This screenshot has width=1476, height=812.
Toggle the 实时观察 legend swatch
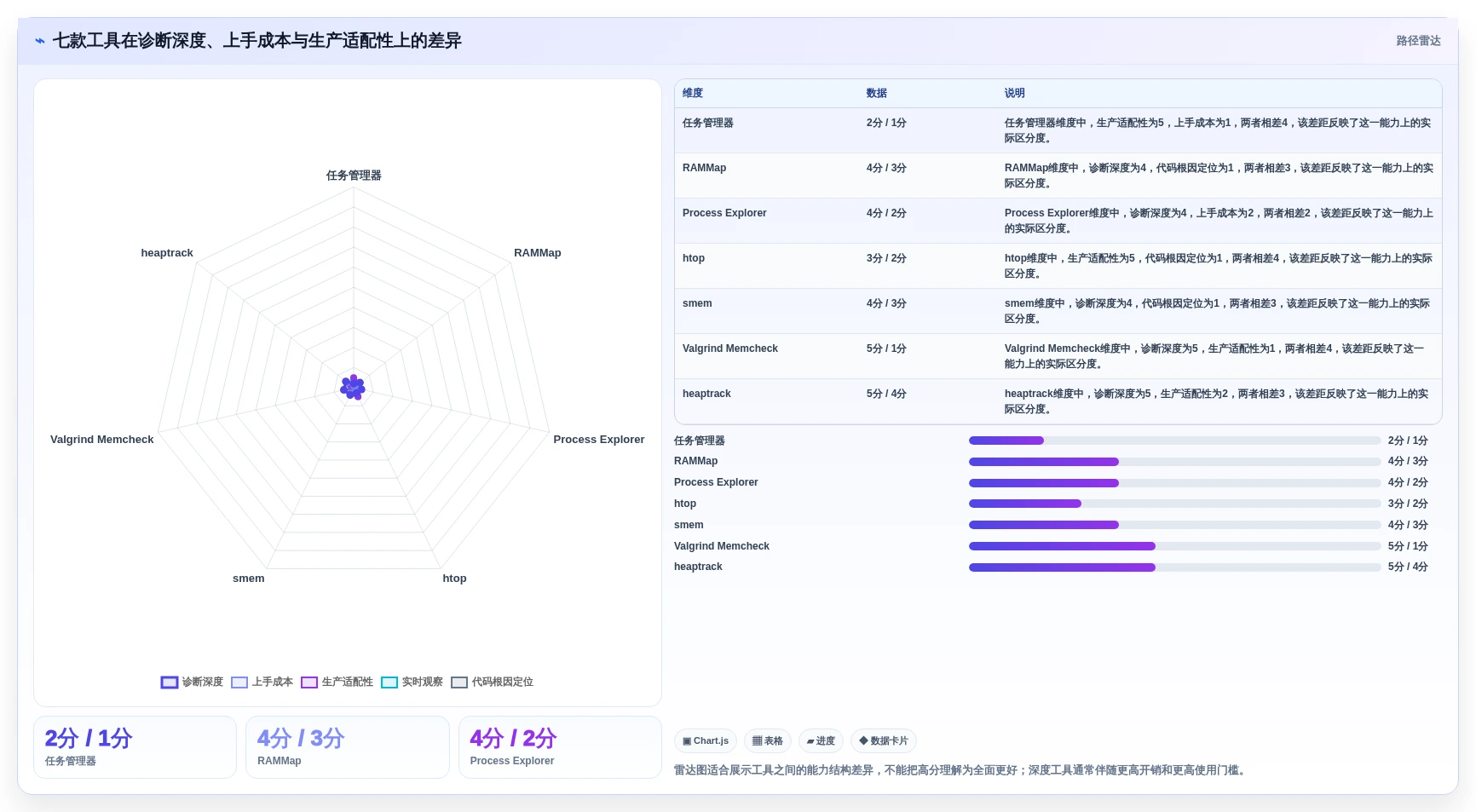coord(389,682)
